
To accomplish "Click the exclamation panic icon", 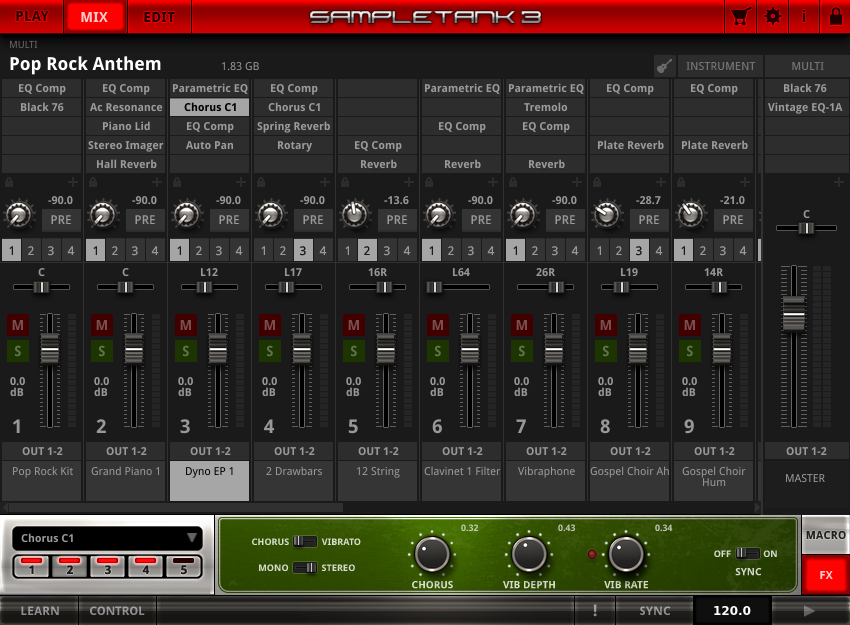I will [595, 611].
